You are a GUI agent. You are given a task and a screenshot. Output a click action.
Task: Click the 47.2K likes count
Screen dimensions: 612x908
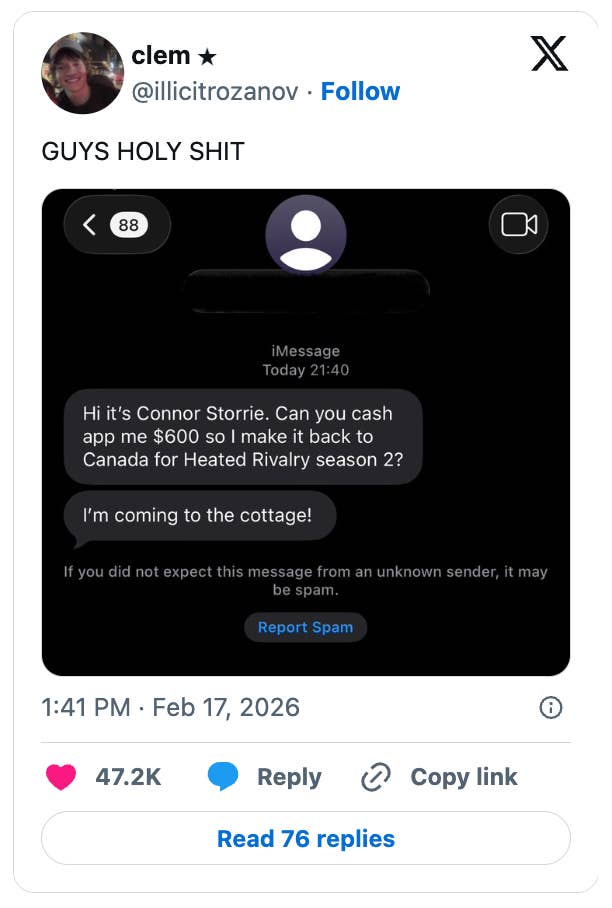tap(128, 777)
